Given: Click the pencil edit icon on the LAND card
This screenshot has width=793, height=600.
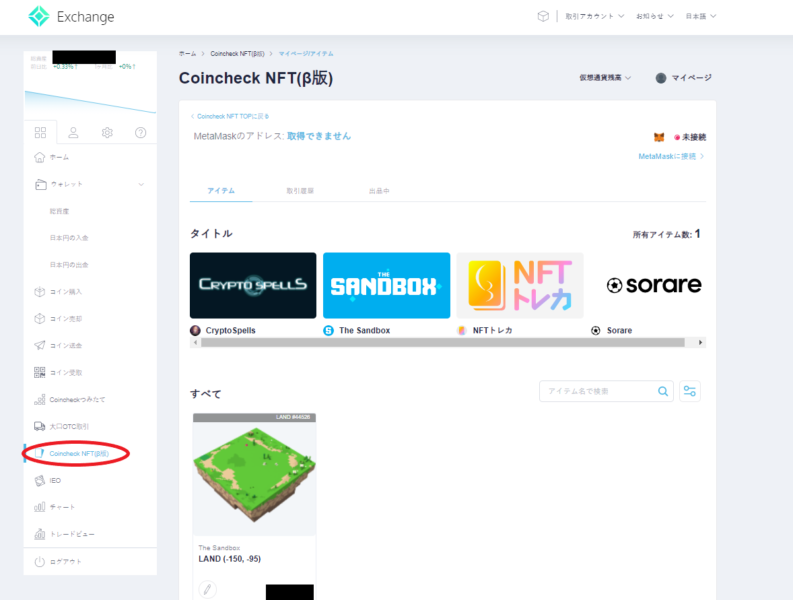Looking at the screenshot, I should click(207, 589).
